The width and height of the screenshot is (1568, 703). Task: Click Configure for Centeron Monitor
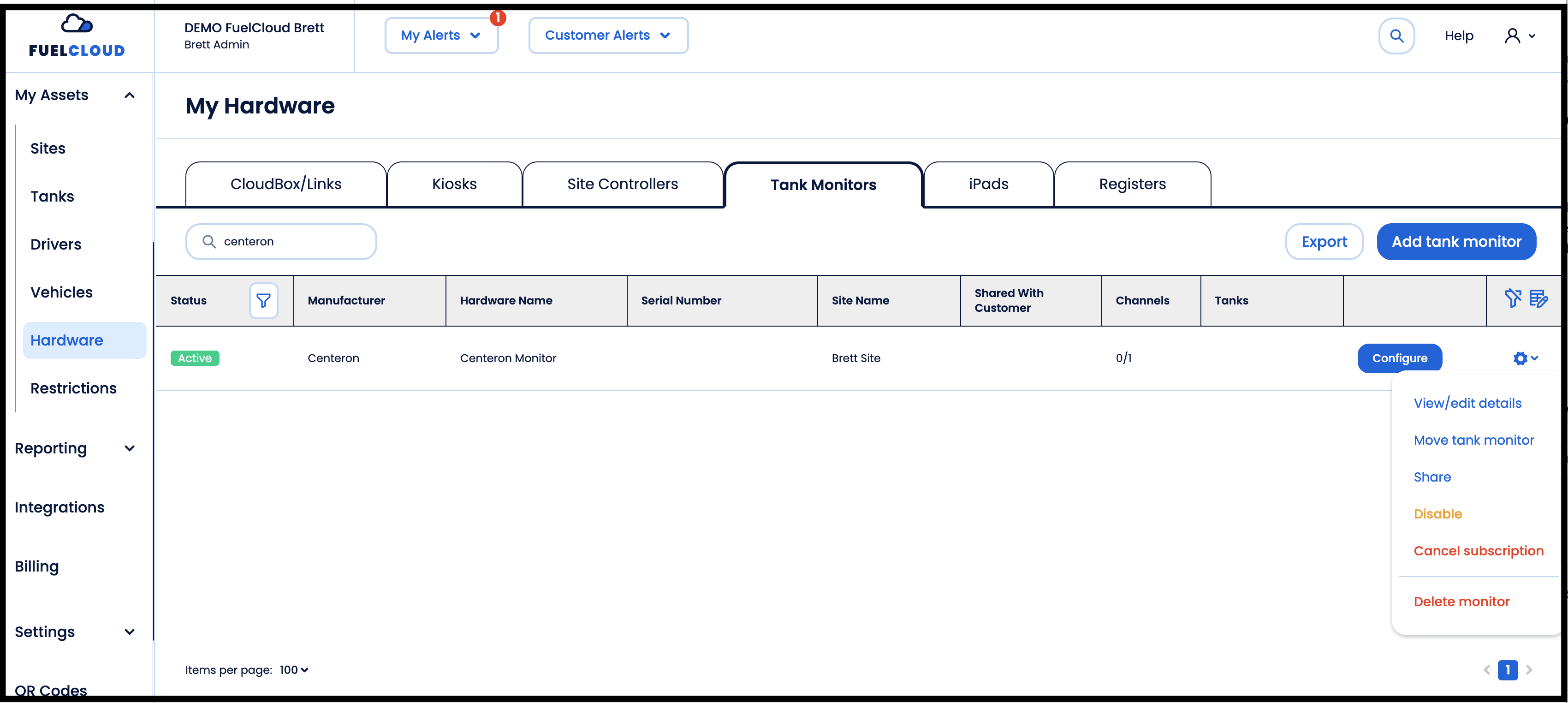1399,358
